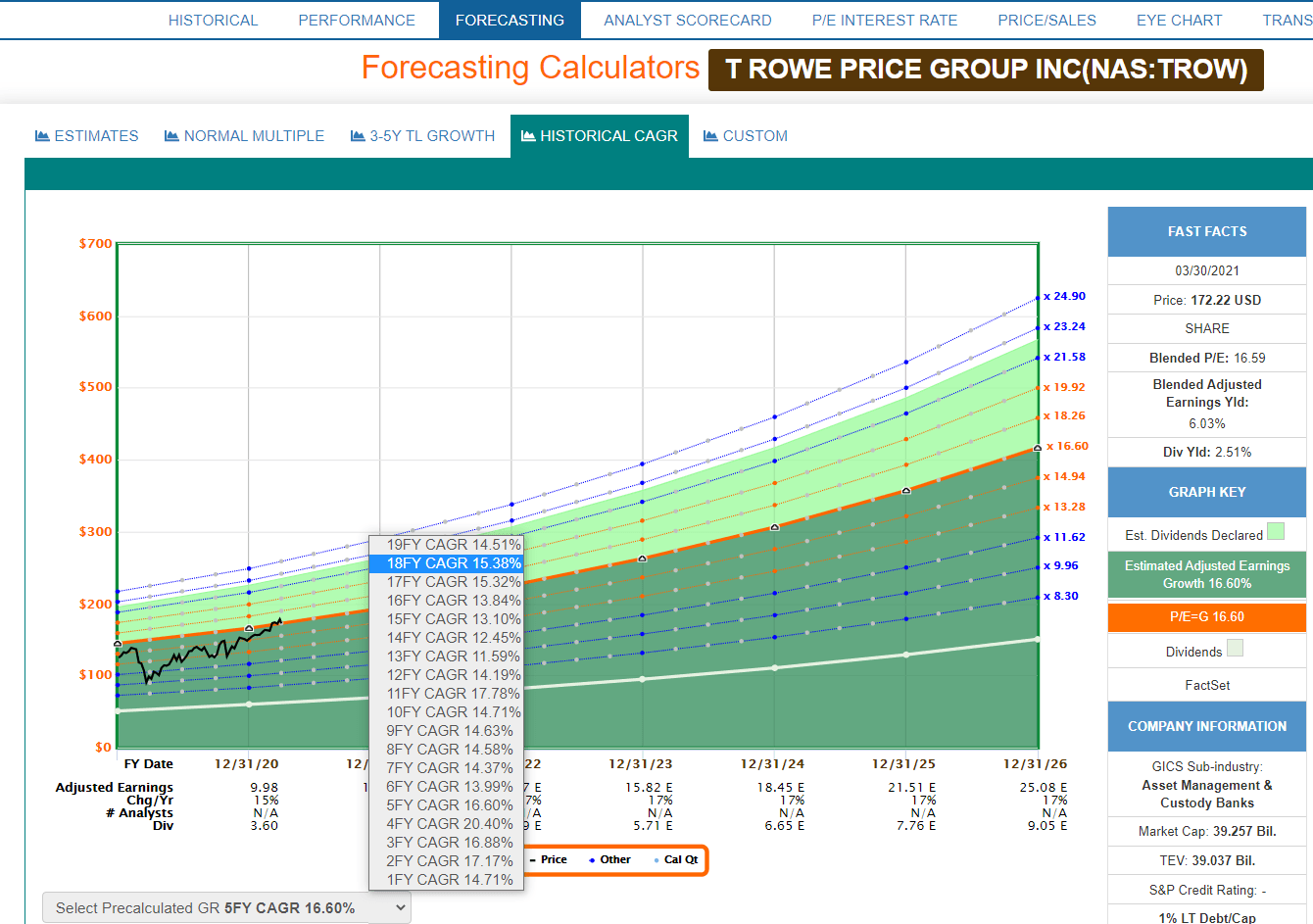Switch to the Custom calculator tab
1313x924 pixels.
click(745, 136)
